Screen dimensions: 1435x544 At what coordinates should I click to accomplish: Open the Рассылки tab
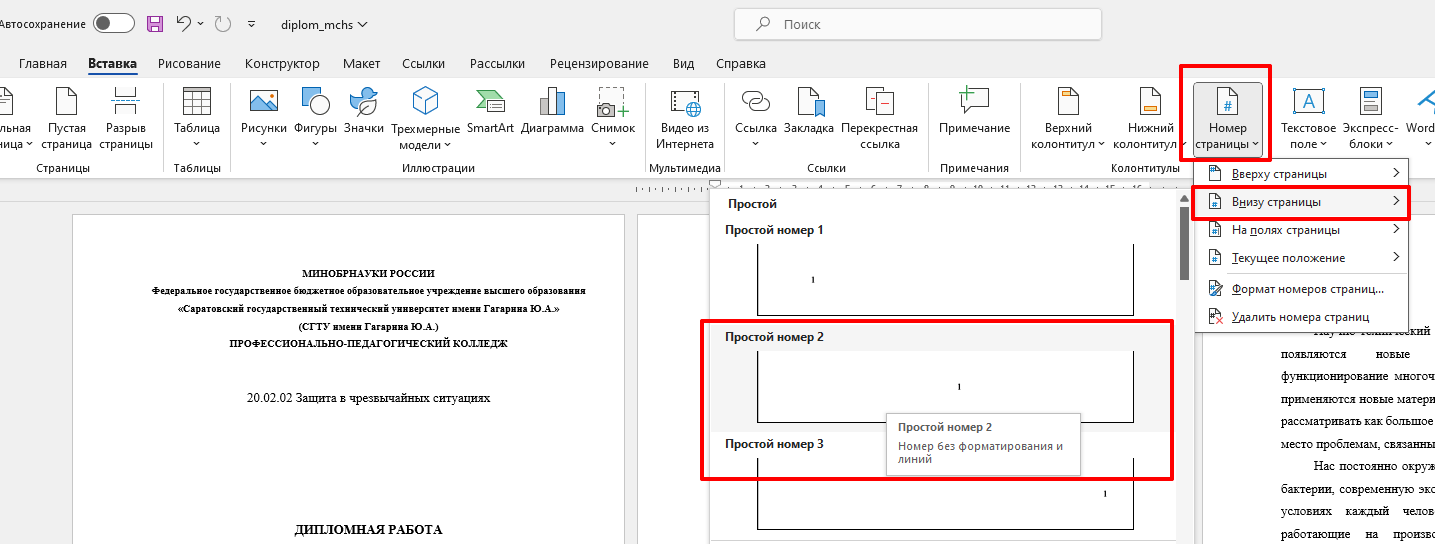tap(497, 63)
